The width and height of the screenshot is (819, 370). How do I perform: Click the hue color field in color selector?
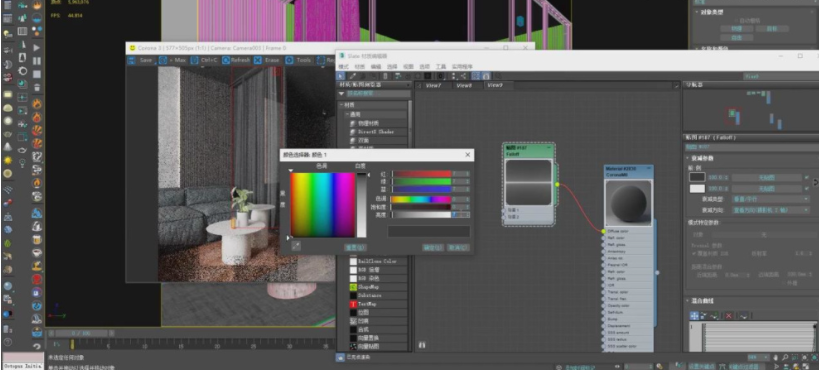coord(322,205)
